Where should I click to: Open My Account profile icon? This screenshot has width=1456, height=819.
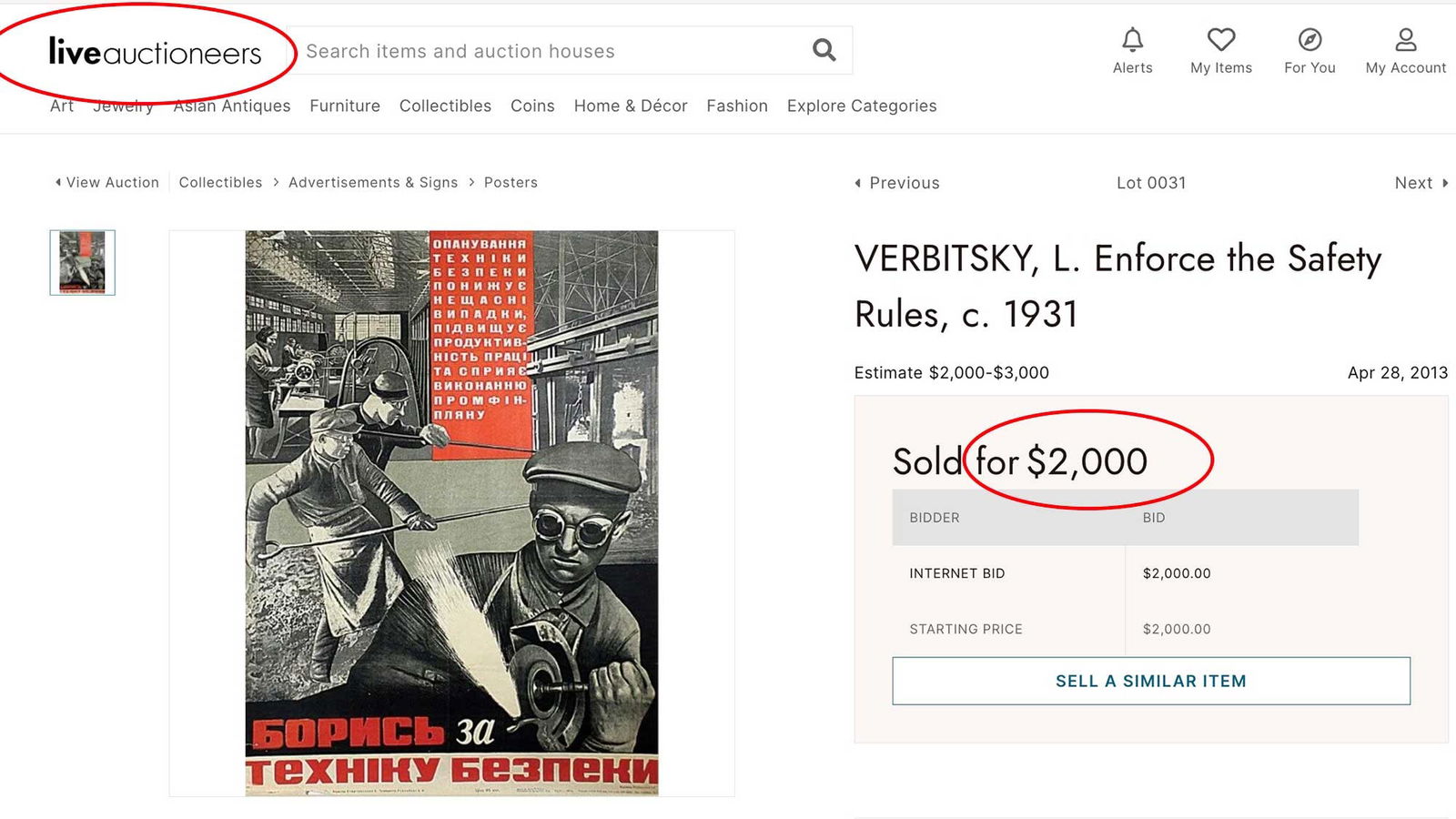point(1405,40)
